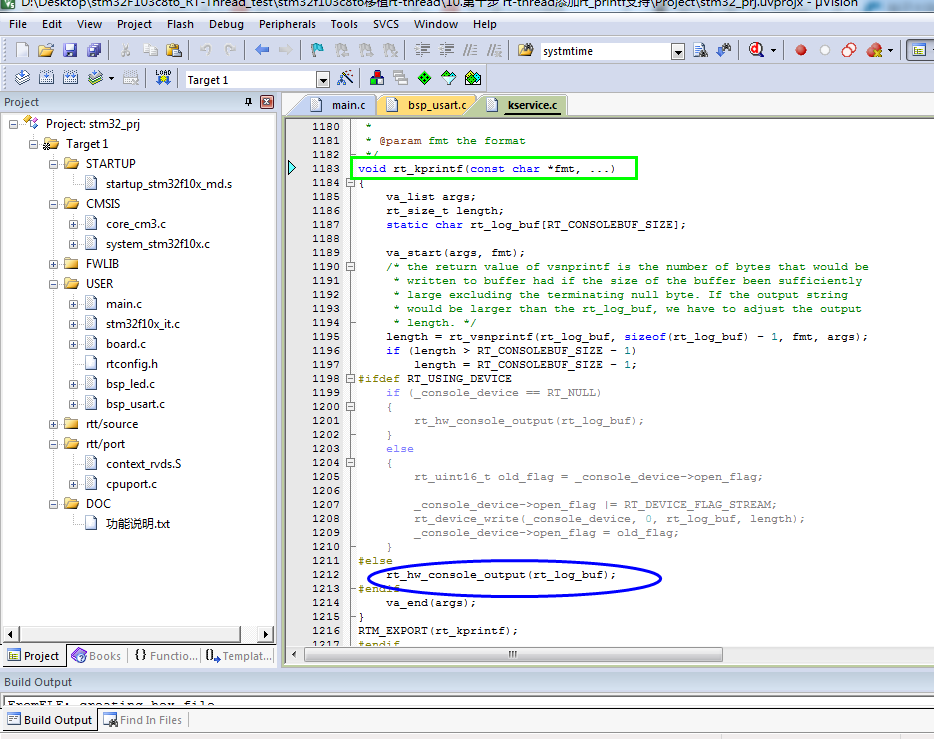Open the Find In Files output pane
This screenshot has height=739, width=934.
[x=144, y=719]
